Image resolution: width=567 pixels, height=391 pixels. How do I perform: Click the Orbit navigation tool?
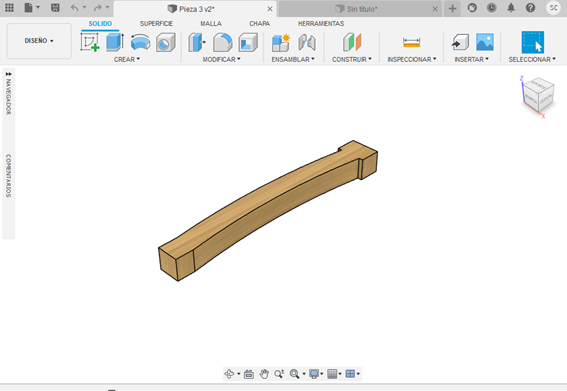coord(229,374)
